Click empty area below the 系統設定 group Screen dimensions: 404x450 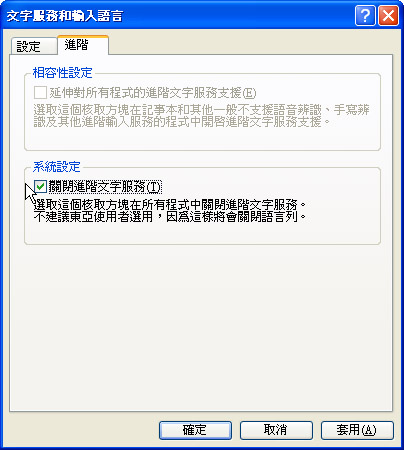point(201,327)
